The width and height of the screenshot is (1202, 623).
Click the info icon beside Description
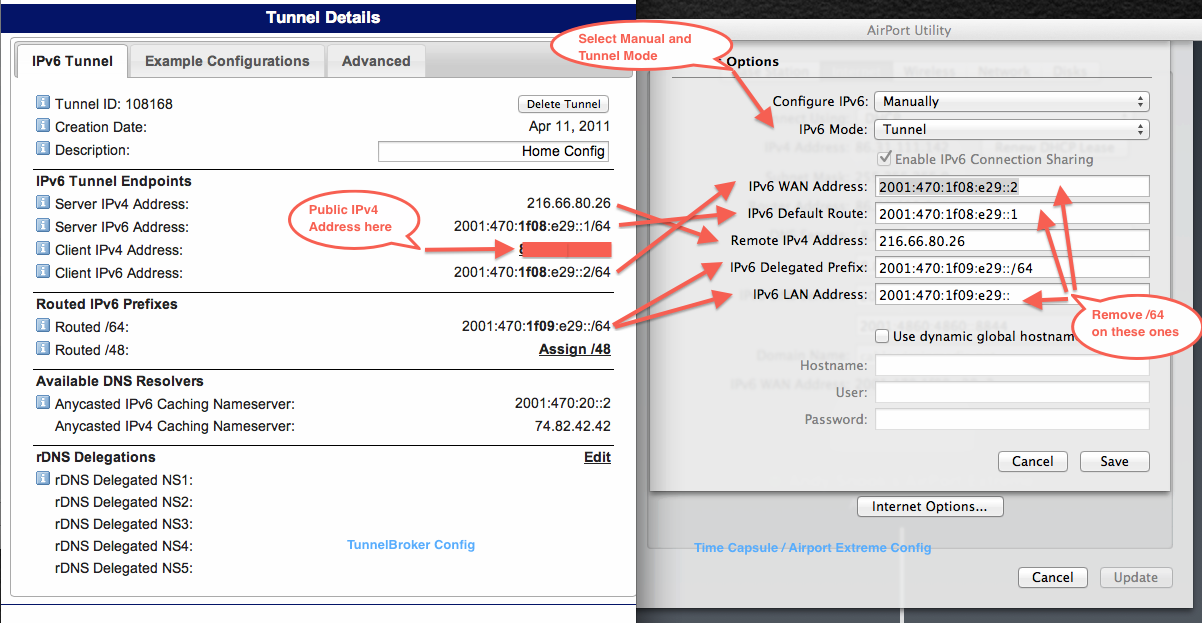click(x=43, y=149)
